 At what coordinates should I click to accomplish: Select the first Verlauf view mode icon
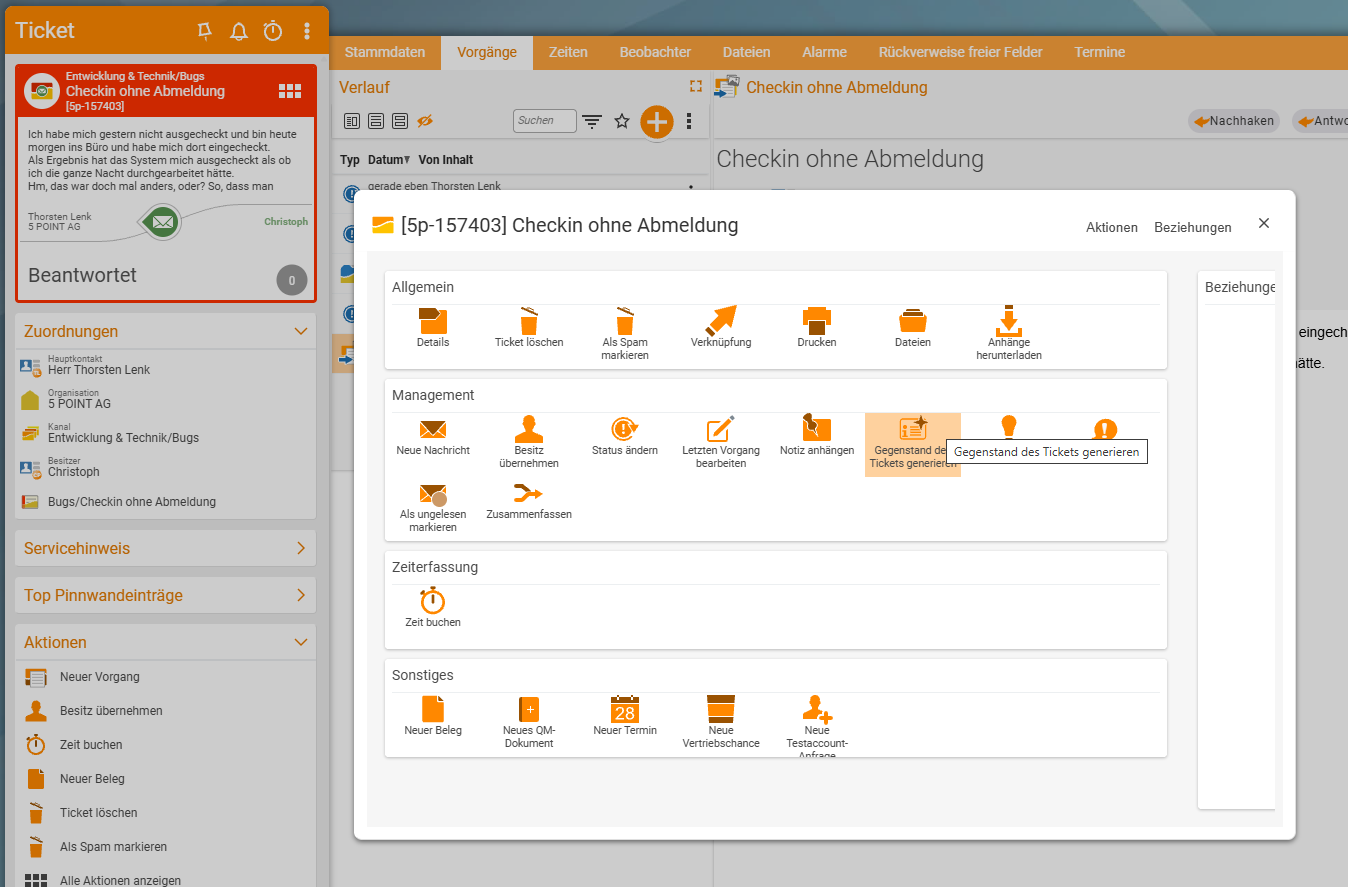tap(352, 121)
